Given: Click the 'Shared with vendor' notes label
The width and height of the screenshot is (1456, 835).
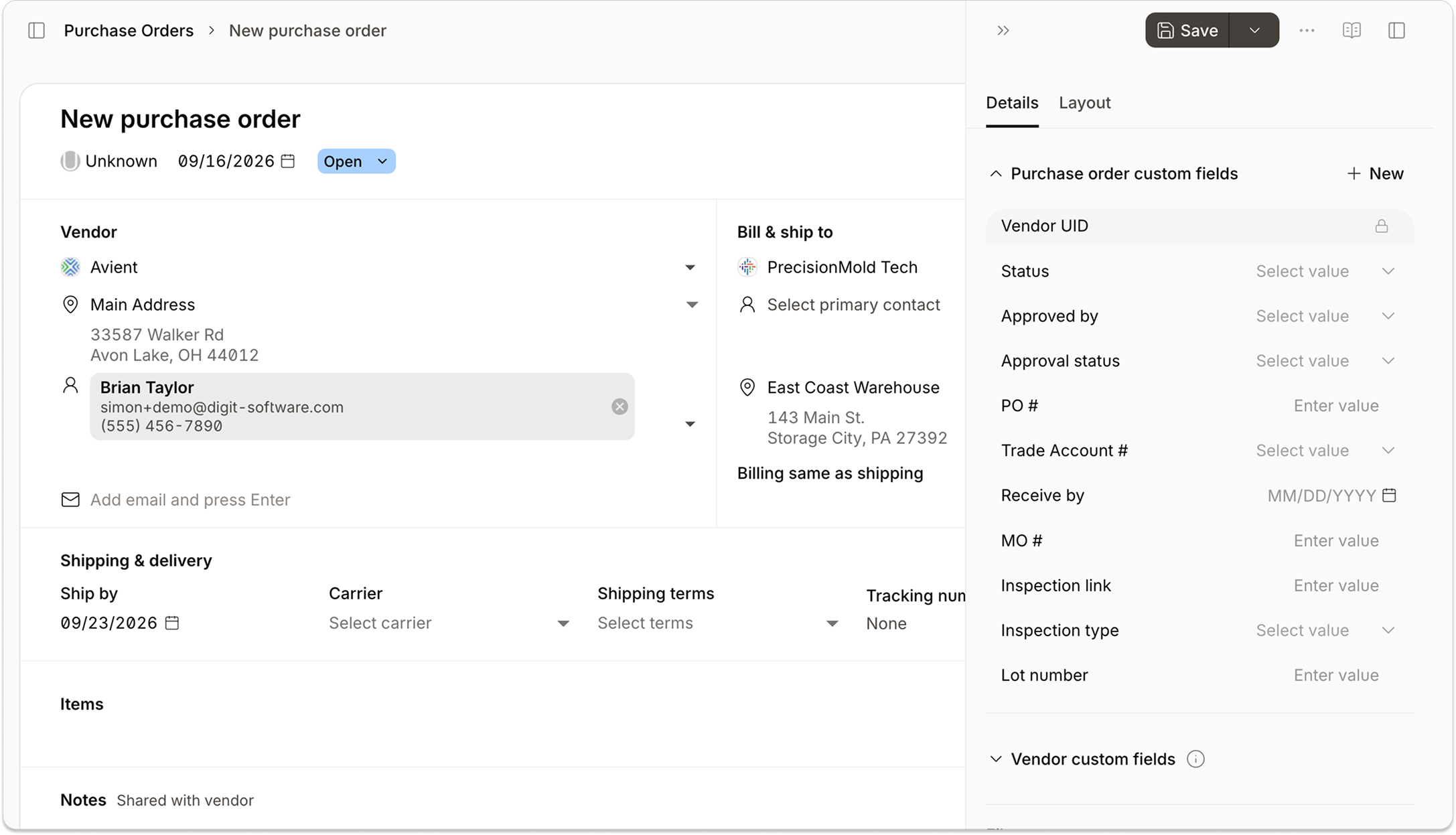Looking at the screenshot, I should (185, 800).
